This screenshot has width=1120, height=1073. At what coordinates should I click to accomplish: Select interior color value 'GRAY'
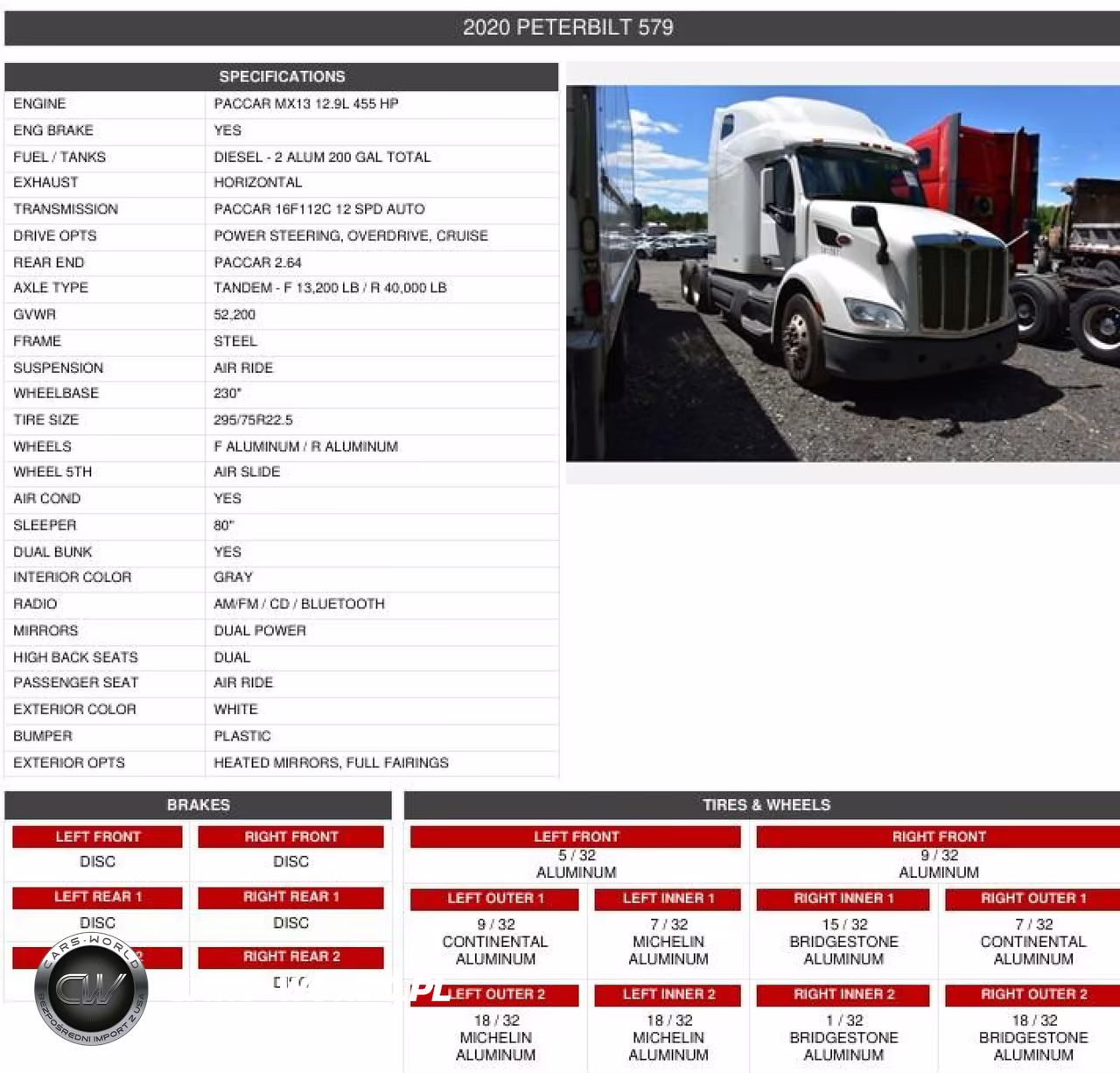point(233,578)
